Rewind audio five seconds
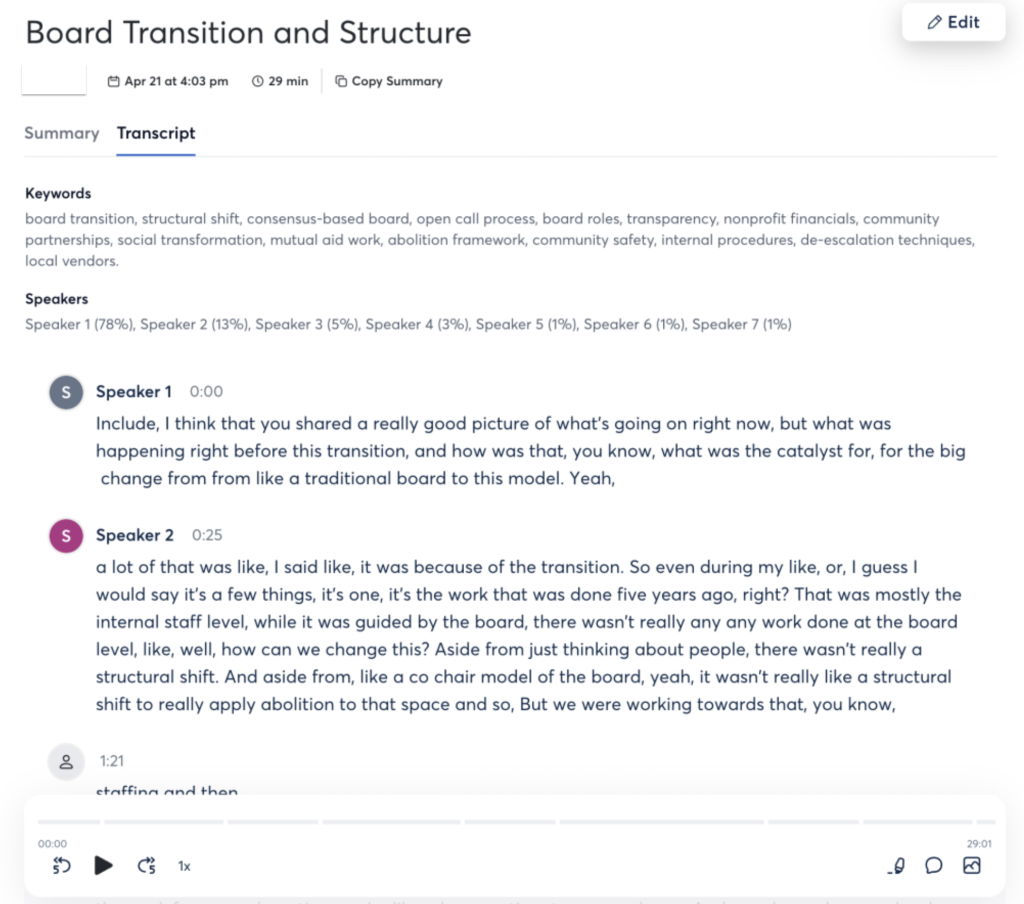Viewport: 1024px width, 904px height. pos(61,865)
